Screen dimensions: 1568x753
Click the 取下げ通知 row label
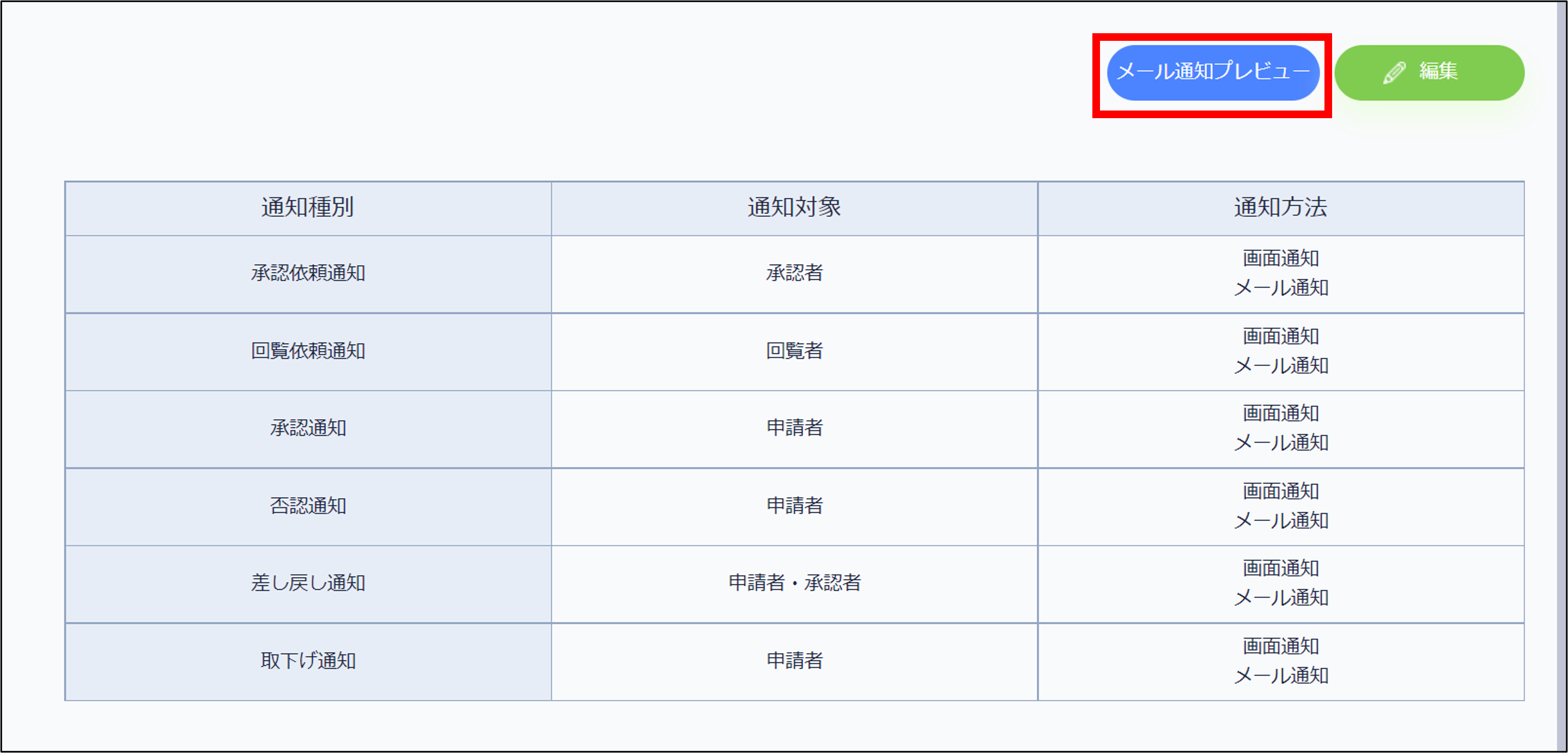(308, 661)
